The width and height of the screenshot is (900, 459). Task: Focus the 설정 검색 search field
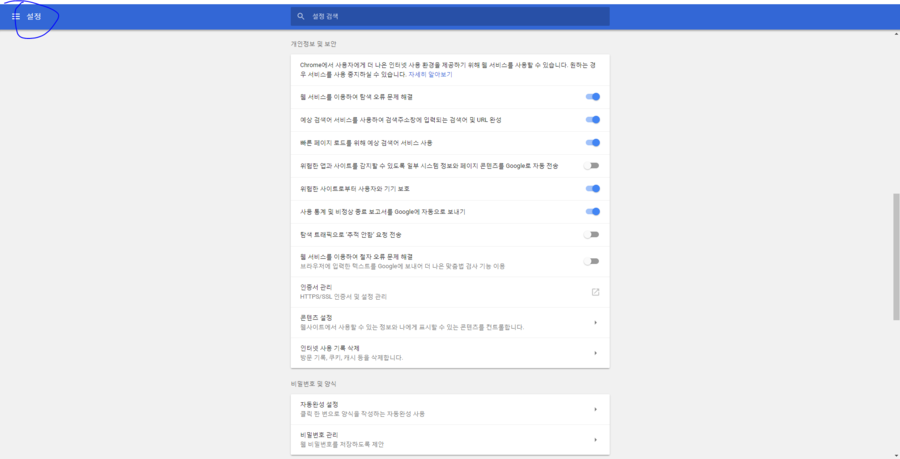click(450, 17)
